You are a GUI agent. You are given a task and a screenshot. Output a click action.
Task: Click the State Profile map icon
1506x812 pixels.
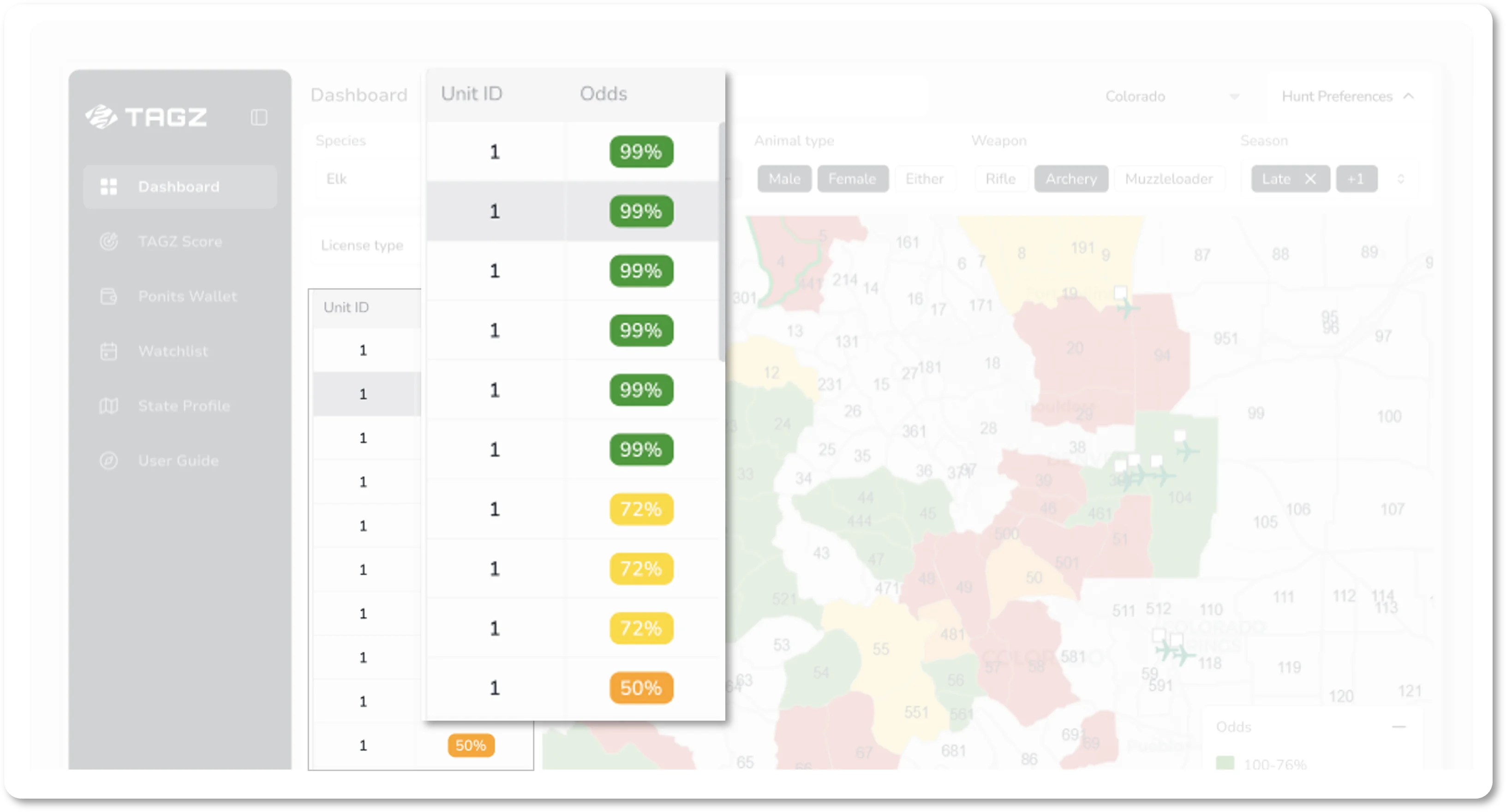tap(109, 406)
